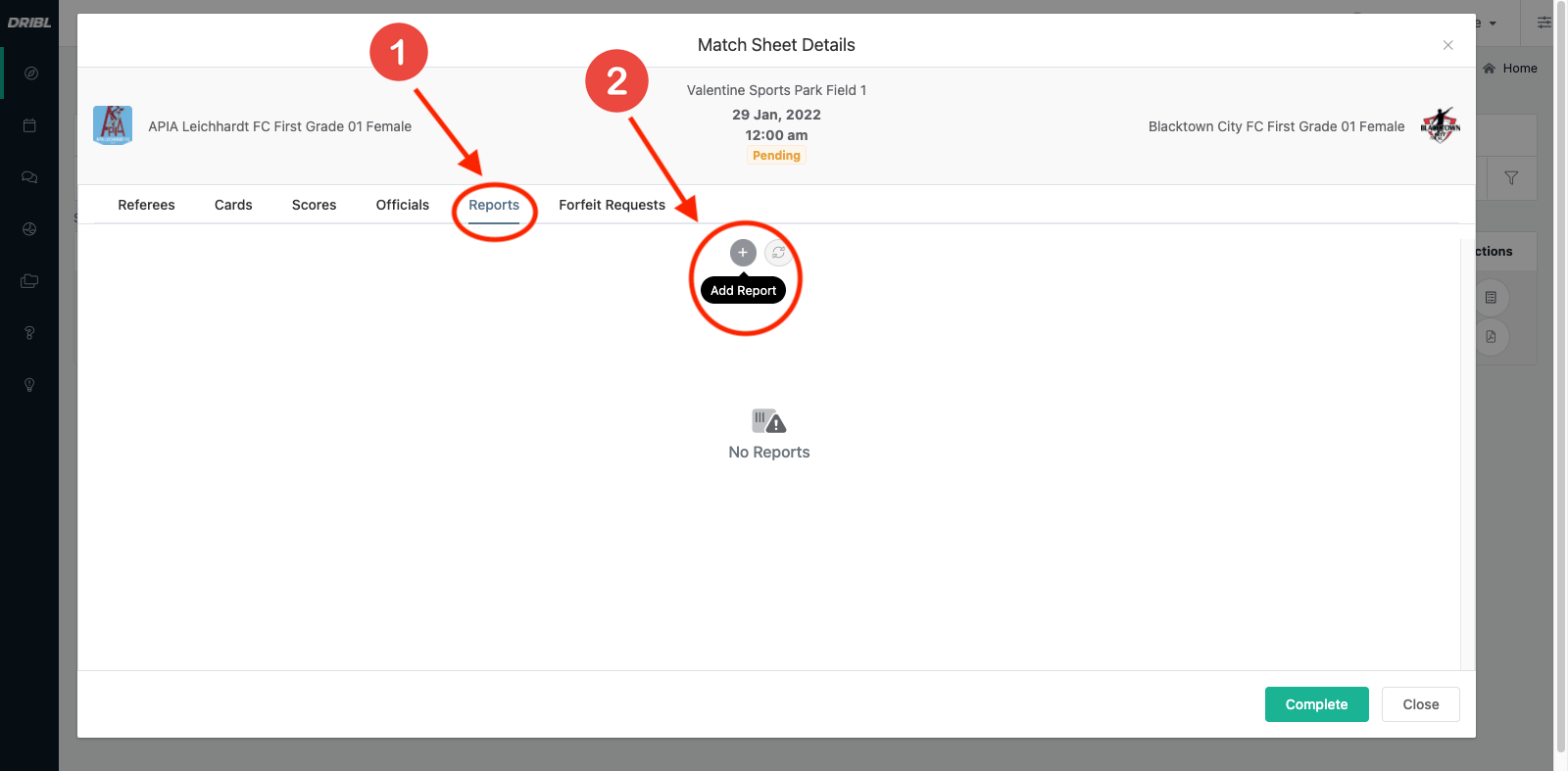Click the refresh reports icon
This screenshot has width=1568, height=771.
point(778,253)
